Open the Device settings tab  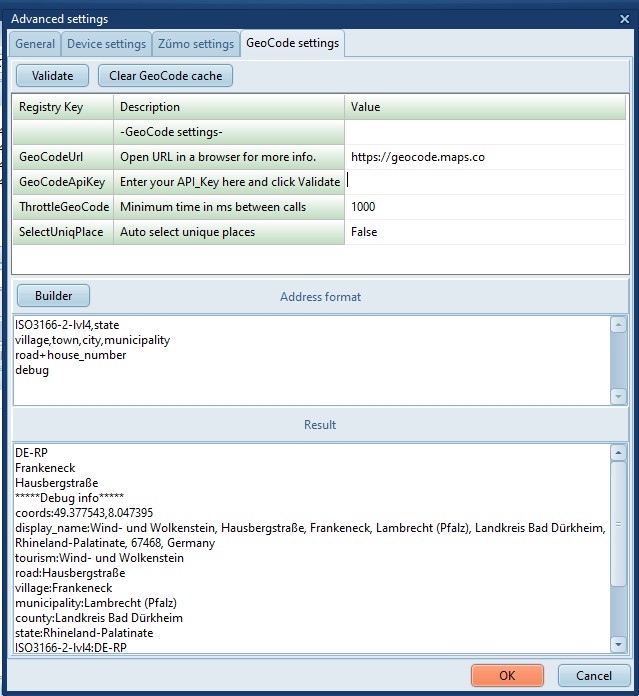coord(106,44)
